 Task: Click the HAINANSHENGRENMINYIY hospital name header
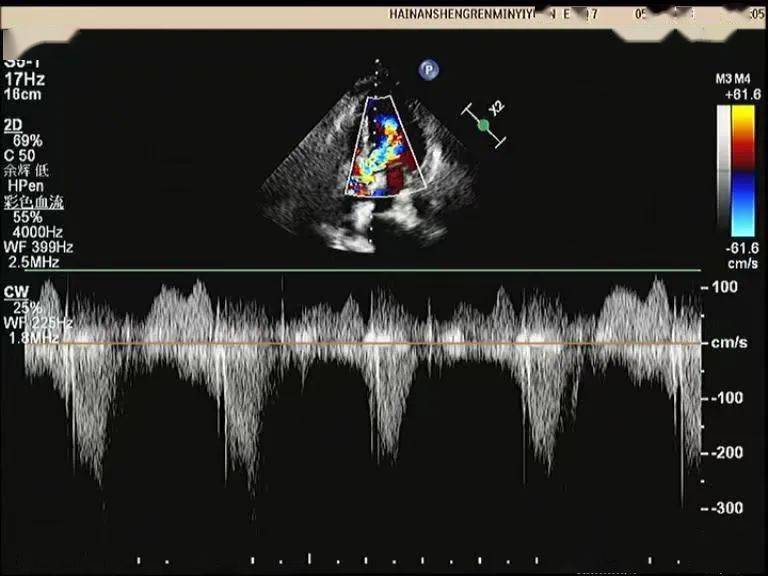(462, 14)
